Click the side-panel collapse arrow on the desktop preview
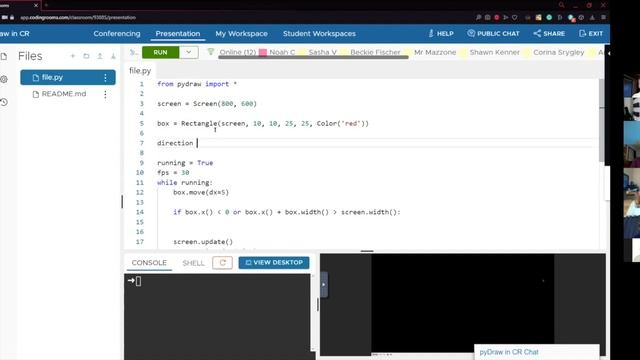The image size is (640, 360). coord(324,284)
